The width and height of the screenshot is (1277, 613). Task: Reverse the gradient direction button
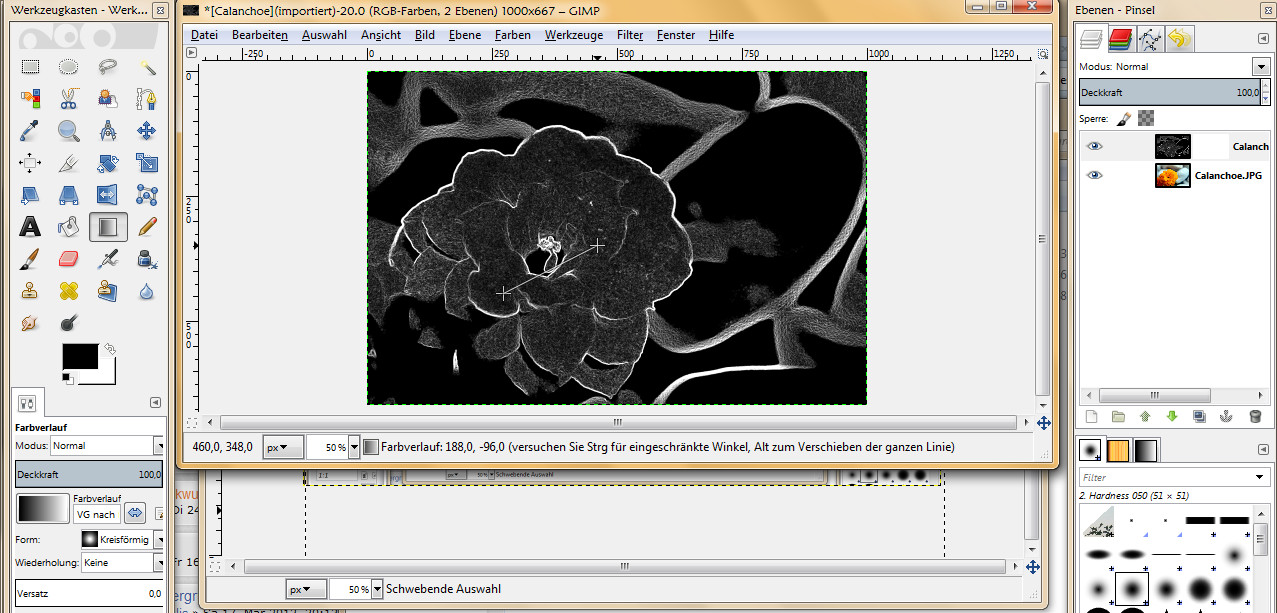[135, 513]
